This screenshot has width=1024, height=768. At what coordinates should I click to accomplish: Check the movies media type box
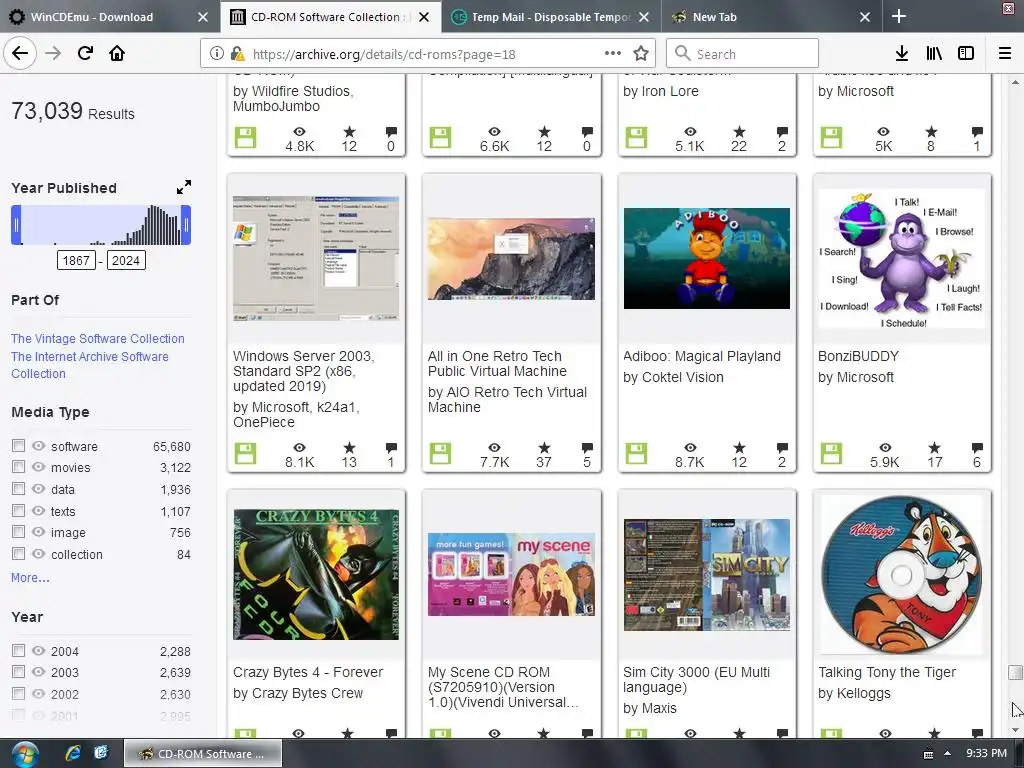18,467
